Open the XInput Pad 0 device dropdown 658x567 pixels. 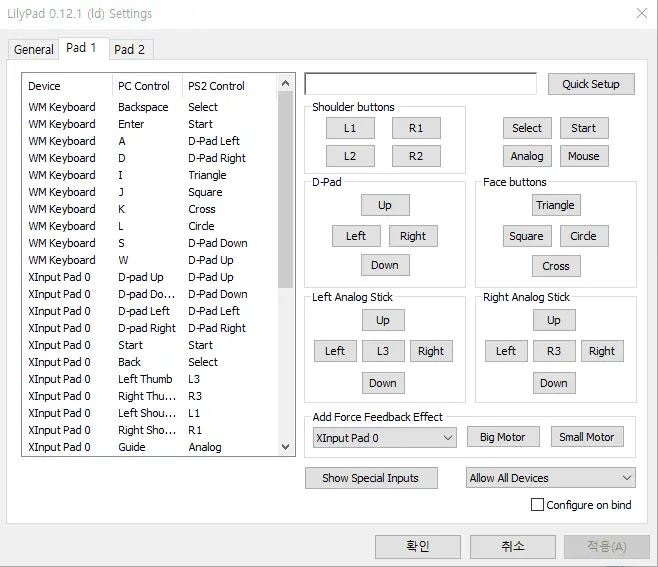click(x=384, y=438)
